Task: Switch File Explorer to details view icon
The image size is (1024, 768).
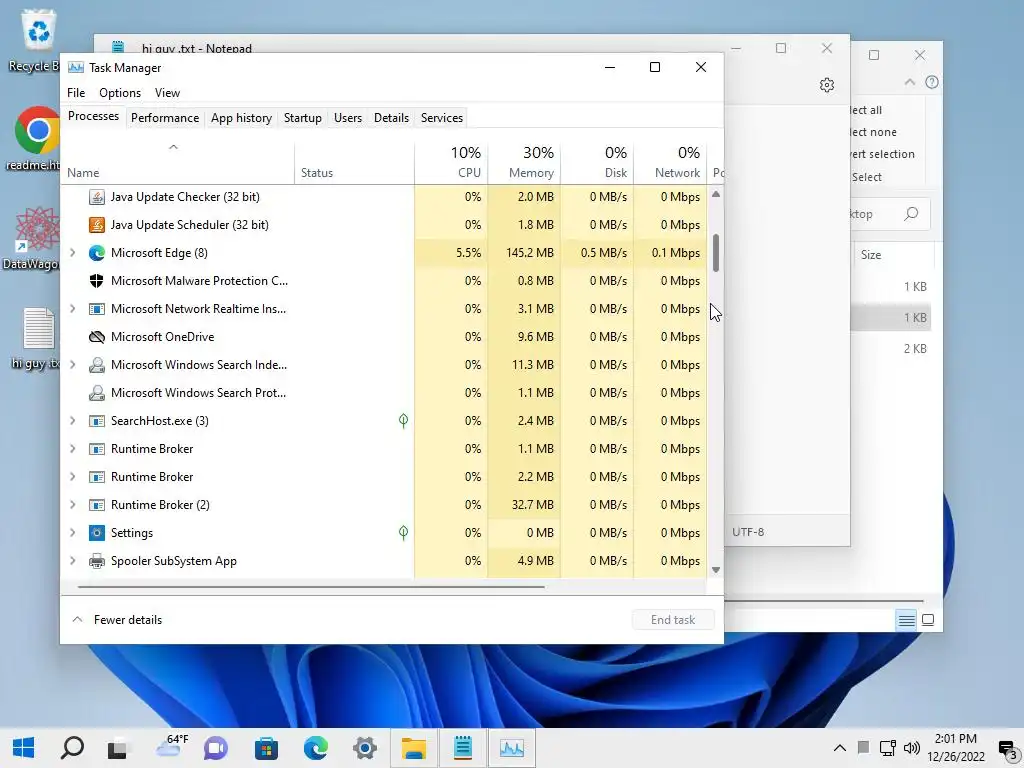Action: [x=906, y=620]
